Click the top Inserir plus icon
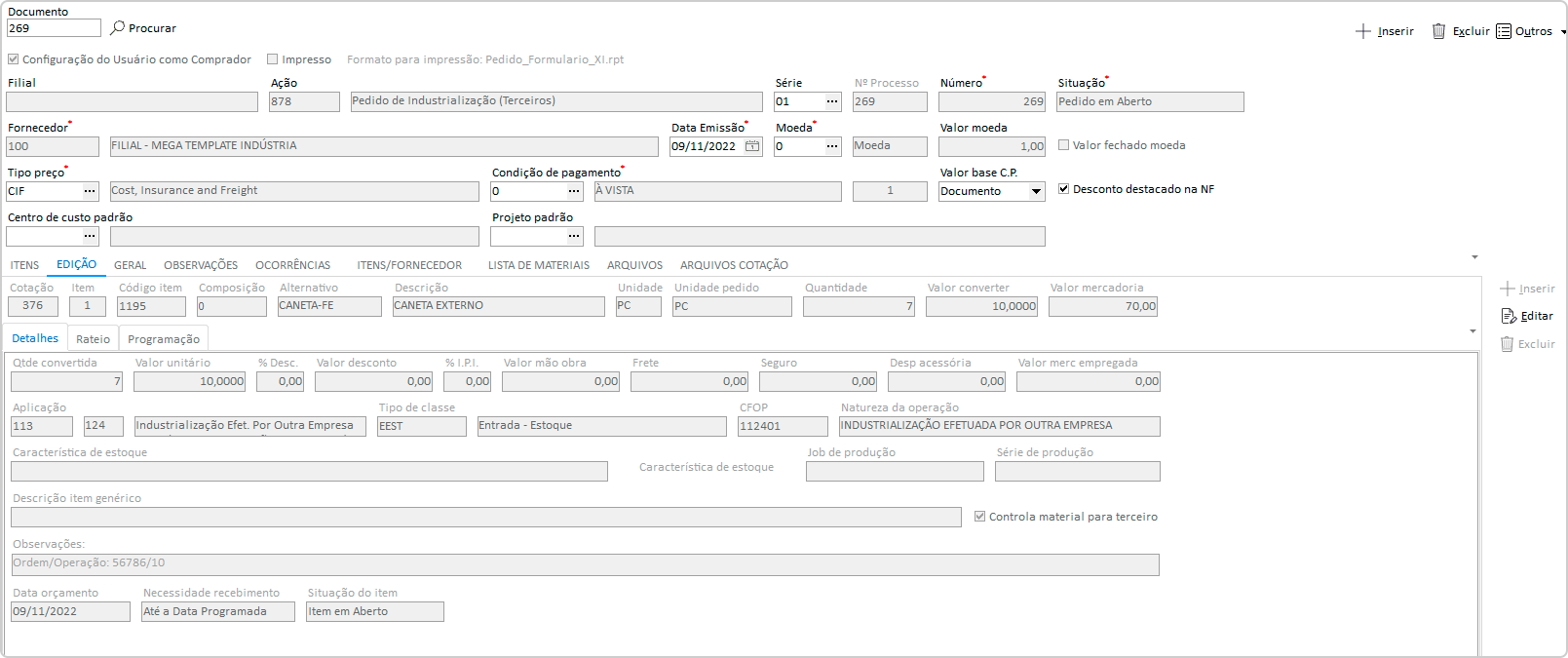Viewport: 1568px width, 658px height. tap(1363, 31)
